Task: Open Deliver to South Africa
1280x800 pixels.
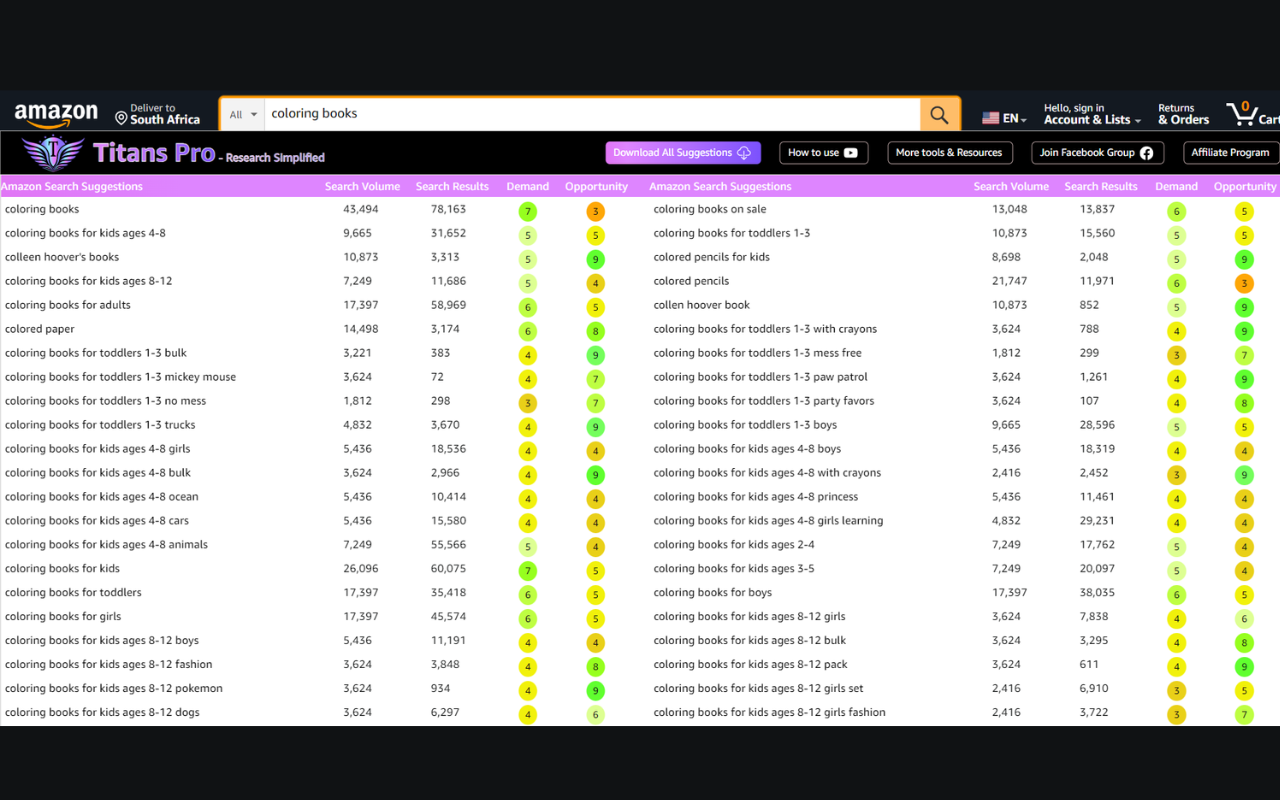Action: click(156, 113)
